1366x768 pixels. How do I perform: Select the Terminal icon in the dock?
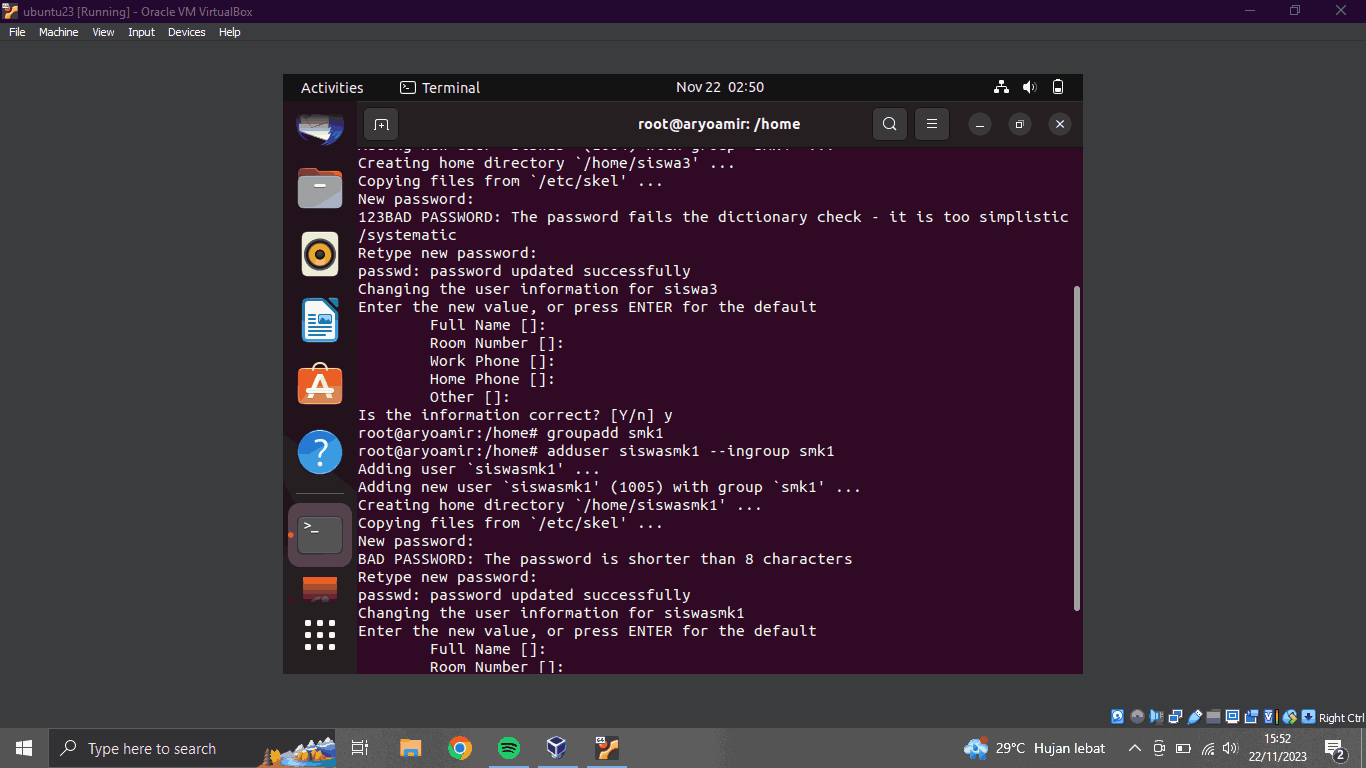tap(320, 535)
